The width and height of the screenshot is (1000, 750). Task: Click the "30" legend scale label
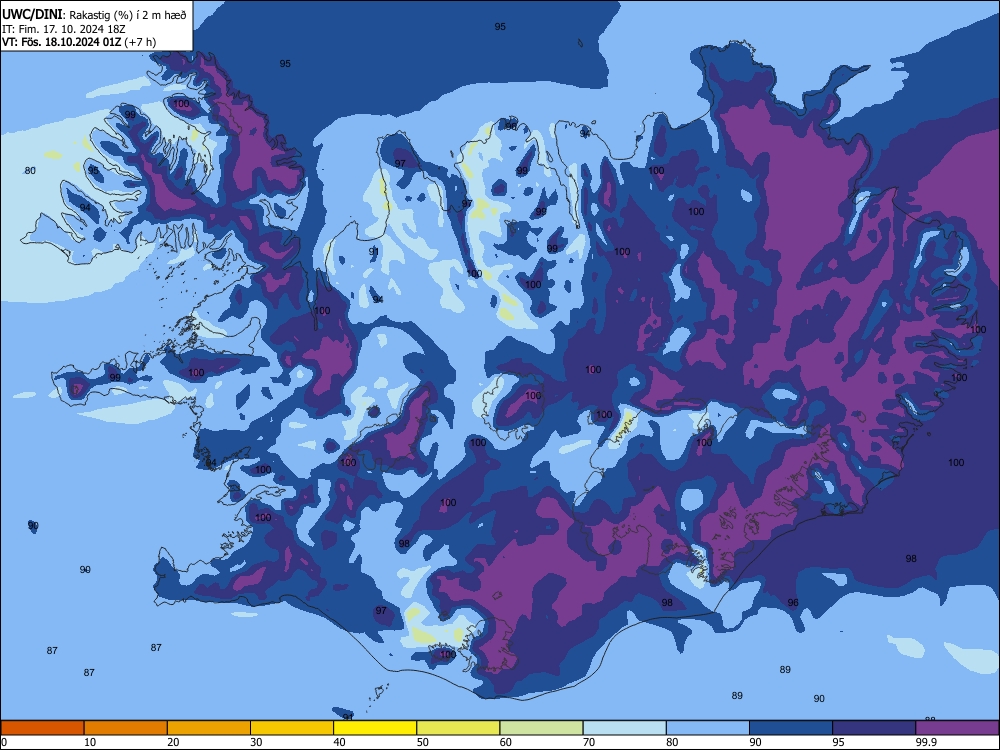[256, 742]
